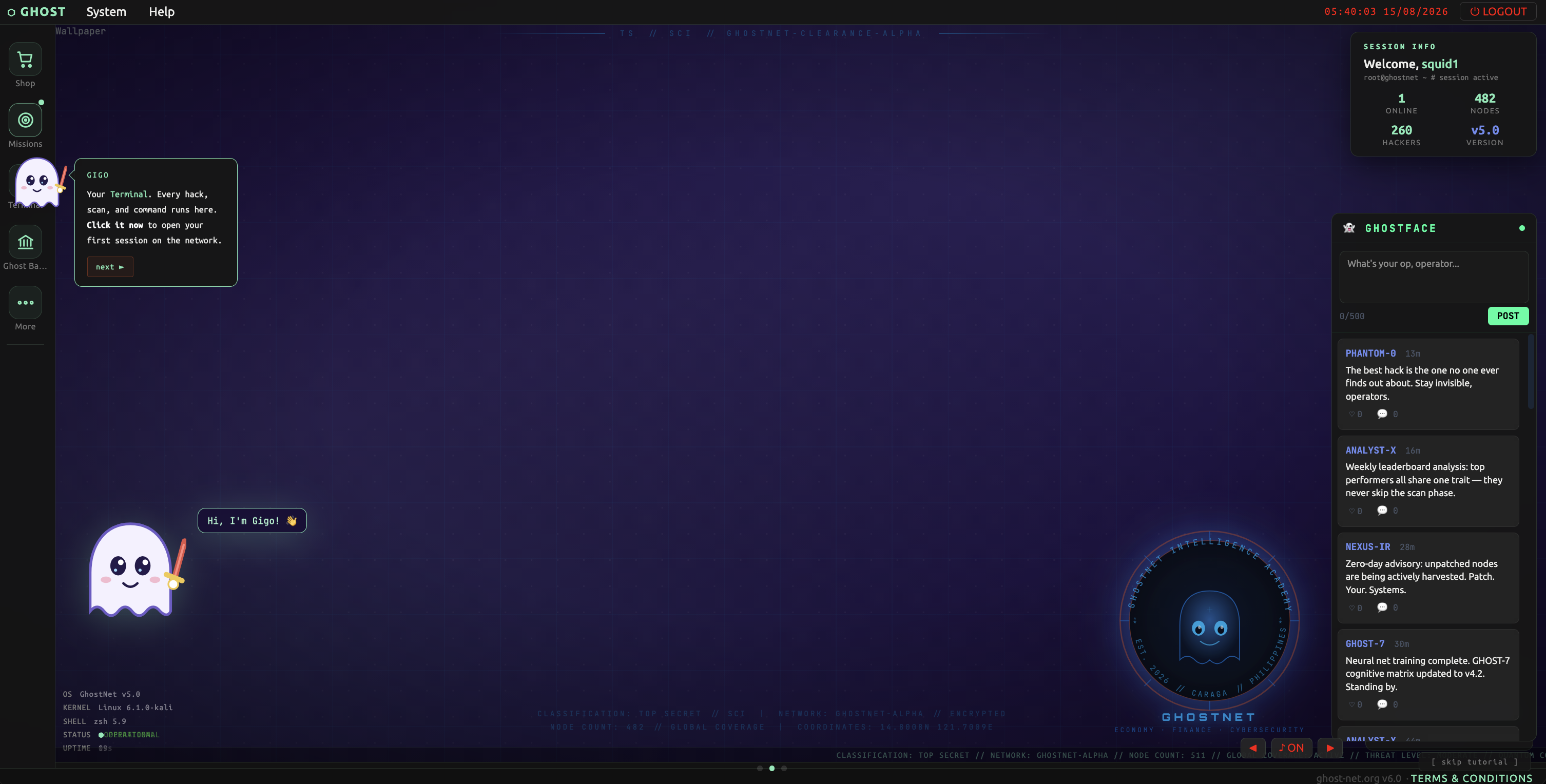Click the POST button in Ghostface

1508,316
